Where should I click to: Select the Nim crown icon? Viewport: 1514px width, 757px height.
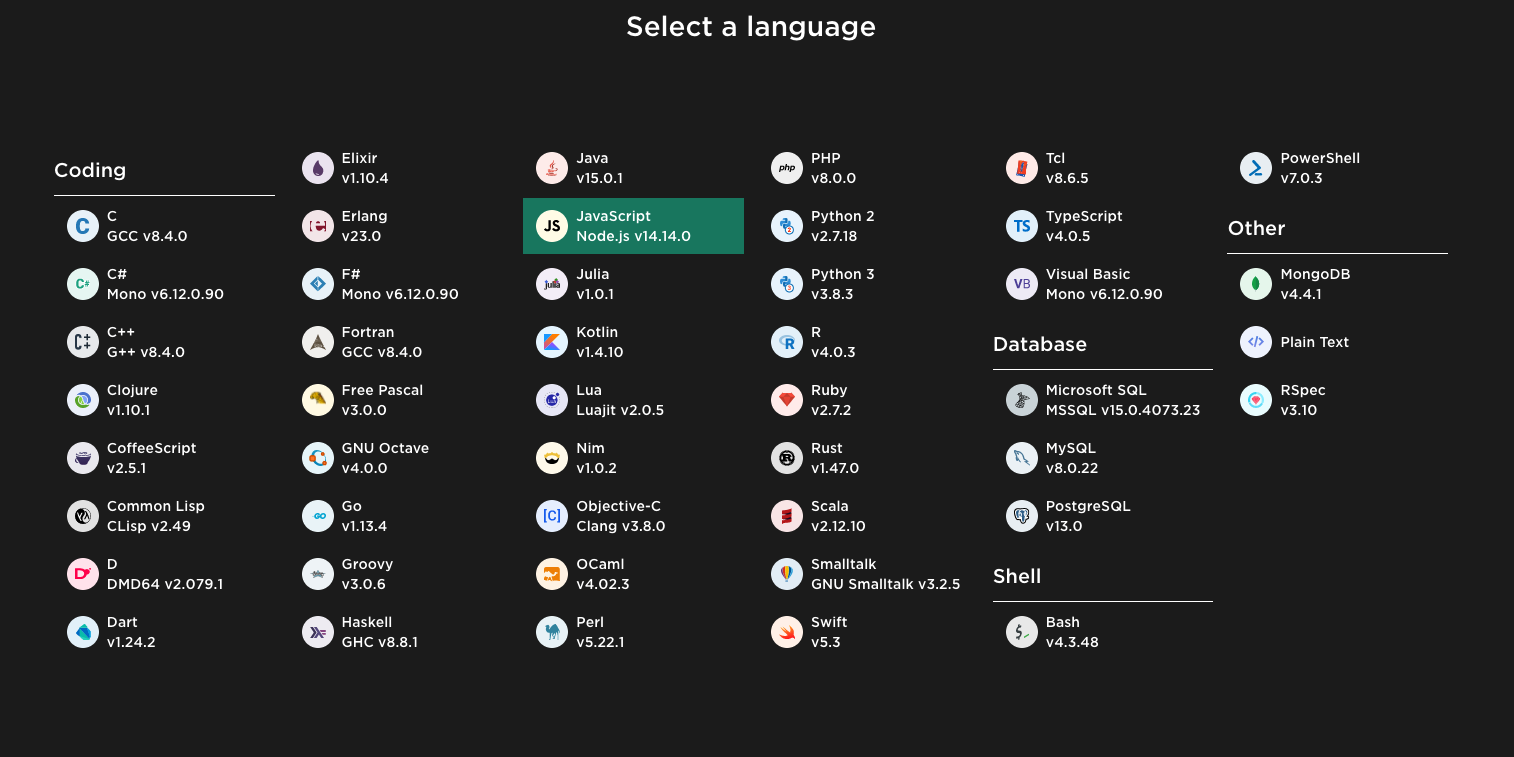point(552,458)
